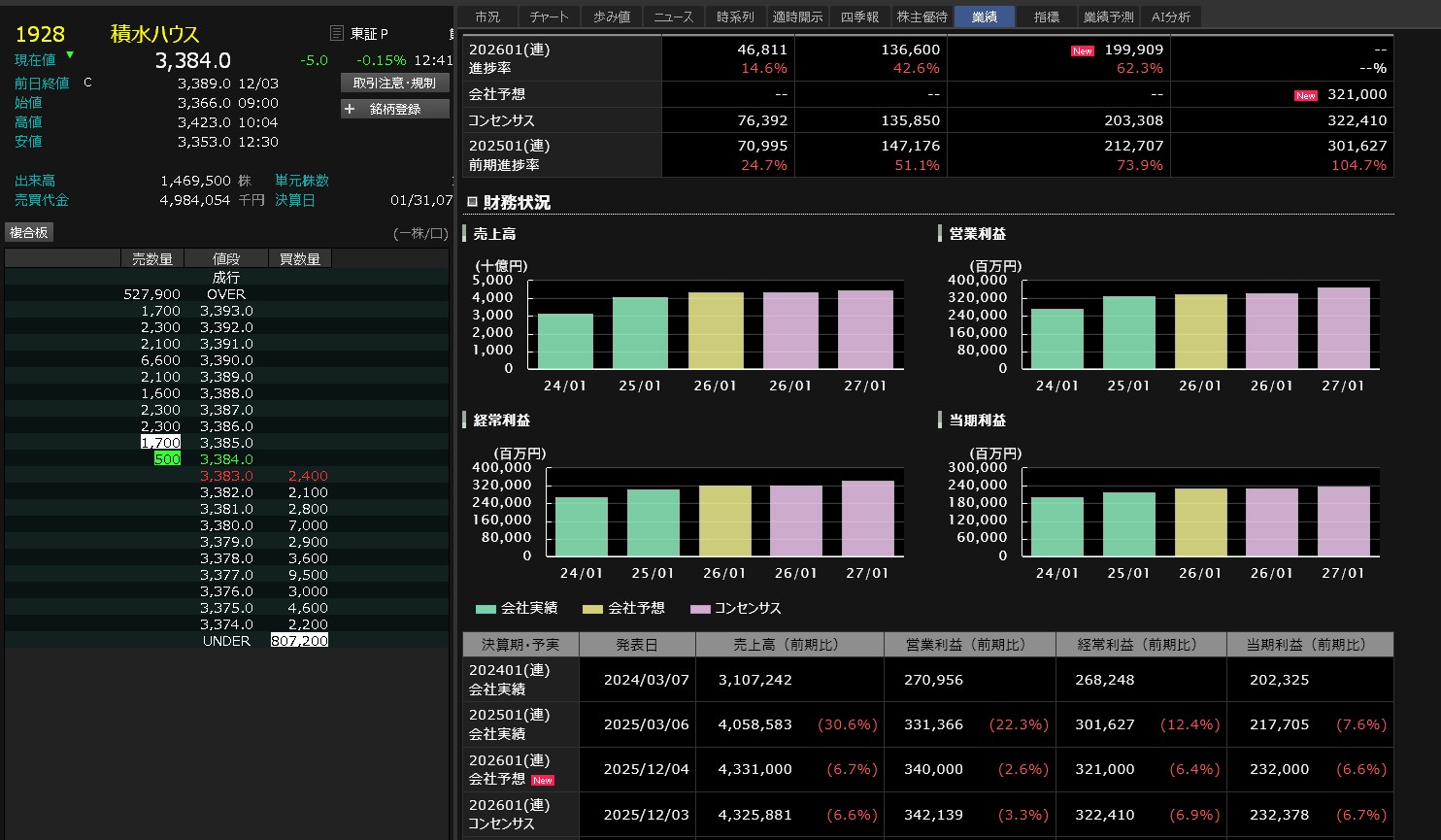Toggle the 複合板 order book view
Image resolution: width=1441 pixels, height=840 pixels.
pyautogui.click(x=29, y=232)
